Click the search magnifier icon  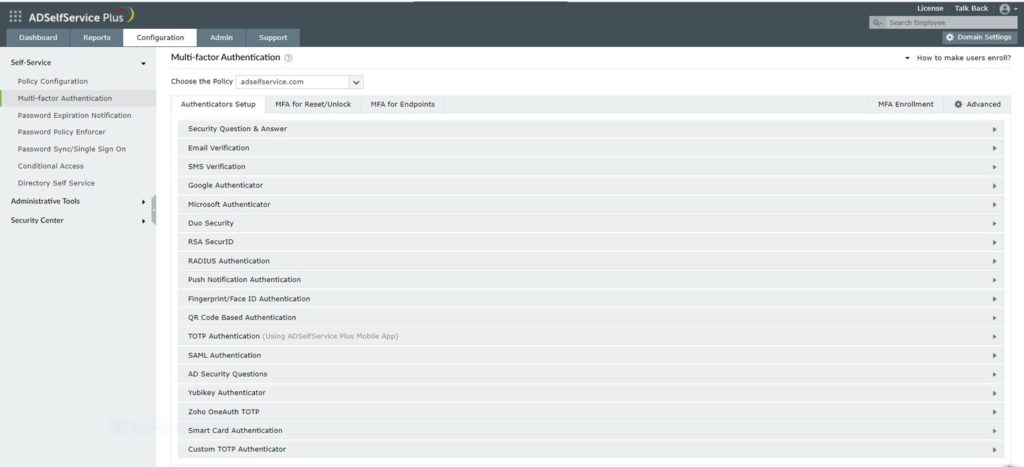(x=877, y=22)
